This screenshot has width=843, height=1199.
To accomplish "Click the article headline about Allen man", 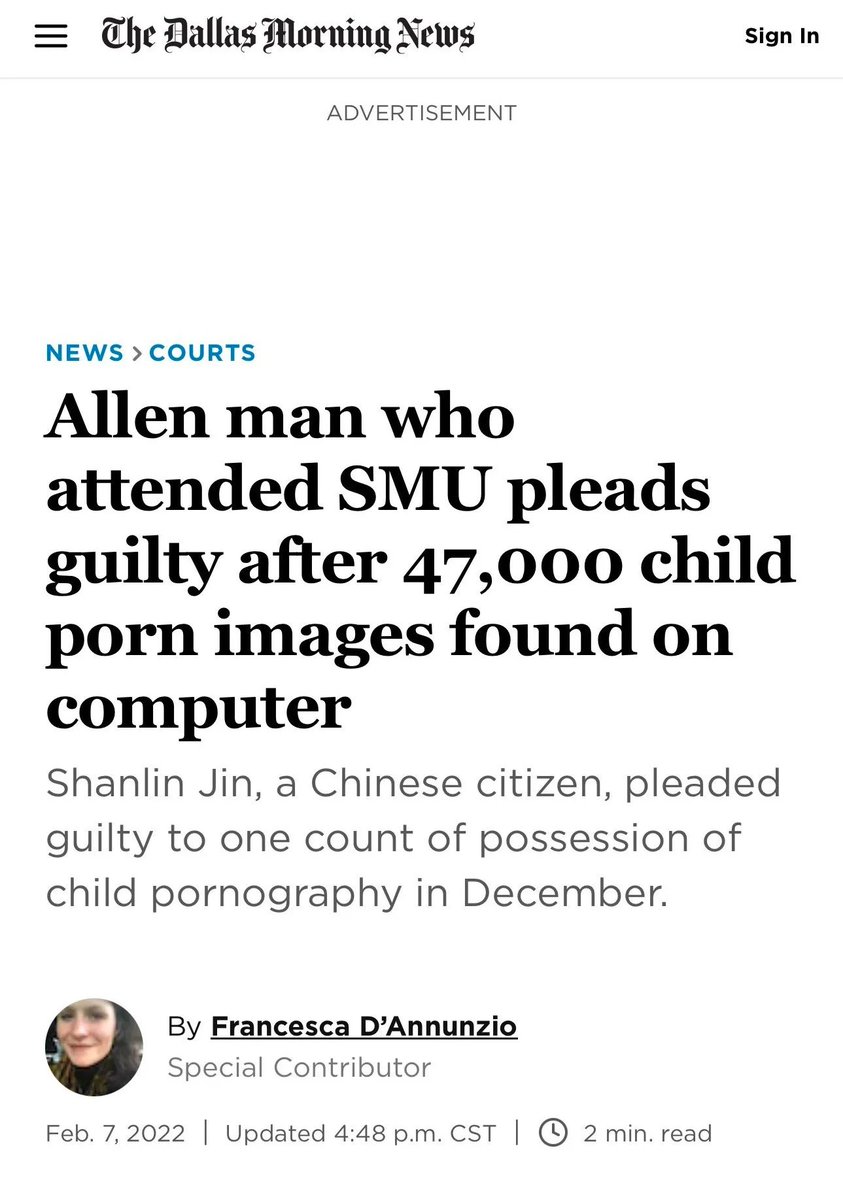I will click(400, 560).
